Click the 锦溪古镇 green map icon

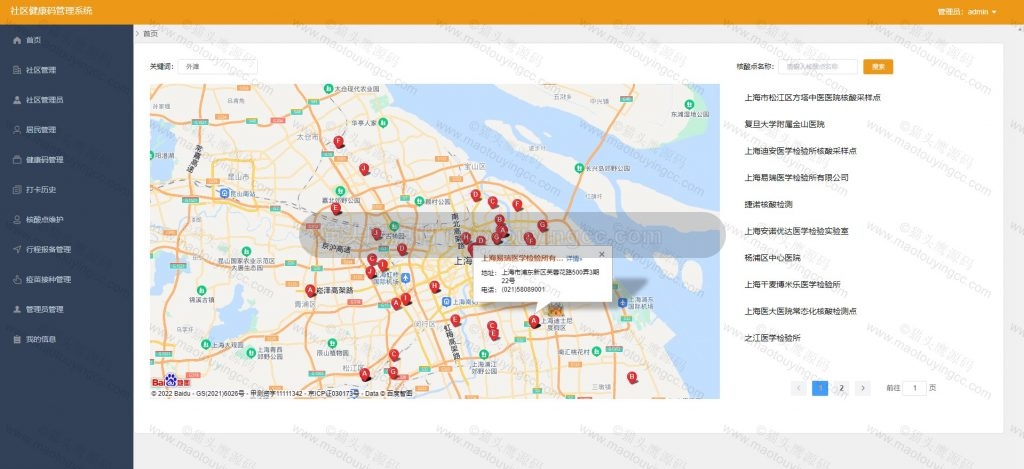point(202,289)
